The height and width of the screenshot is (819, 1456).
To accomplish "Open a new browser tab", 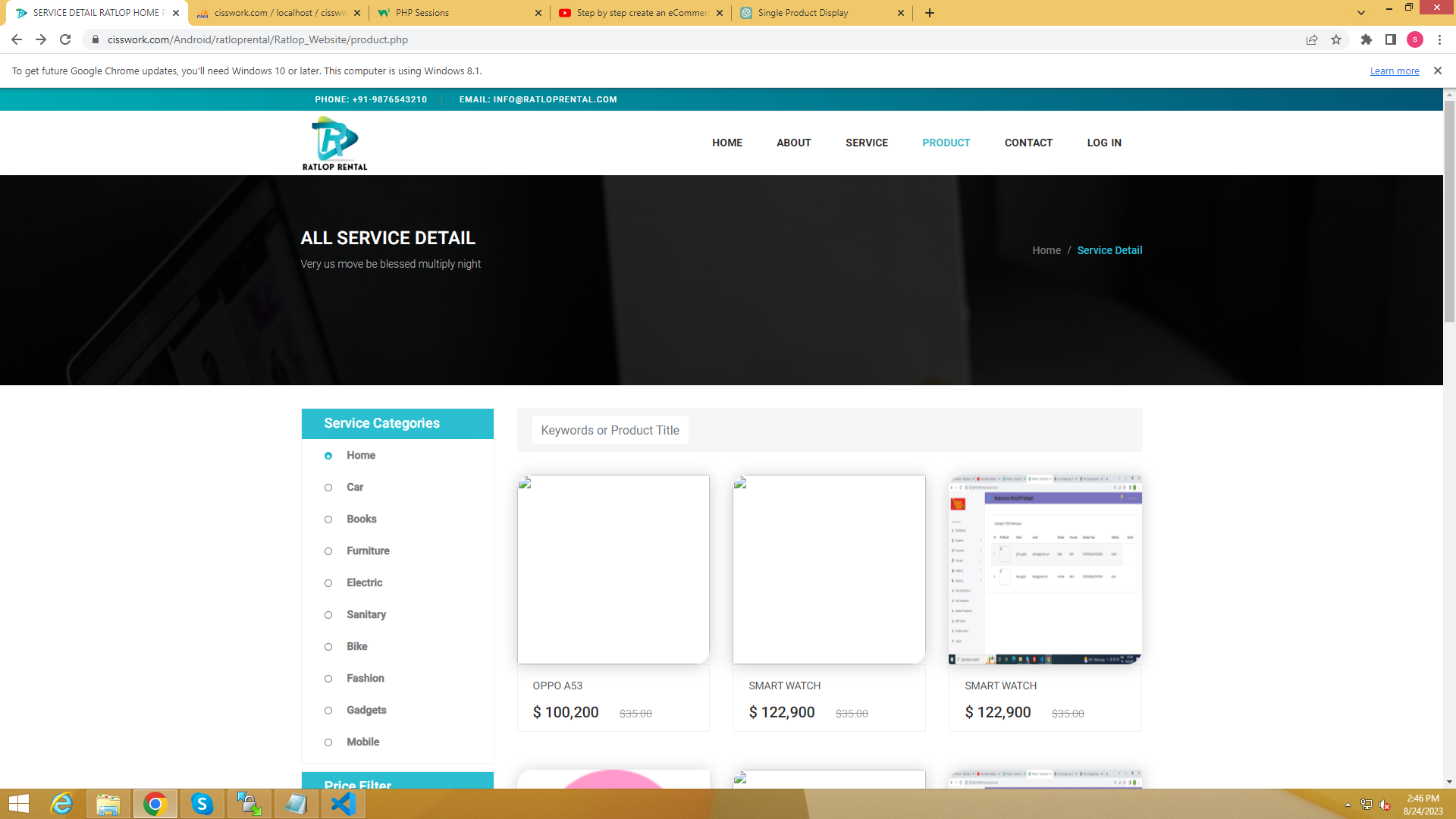I will click(x=930, y=13).
